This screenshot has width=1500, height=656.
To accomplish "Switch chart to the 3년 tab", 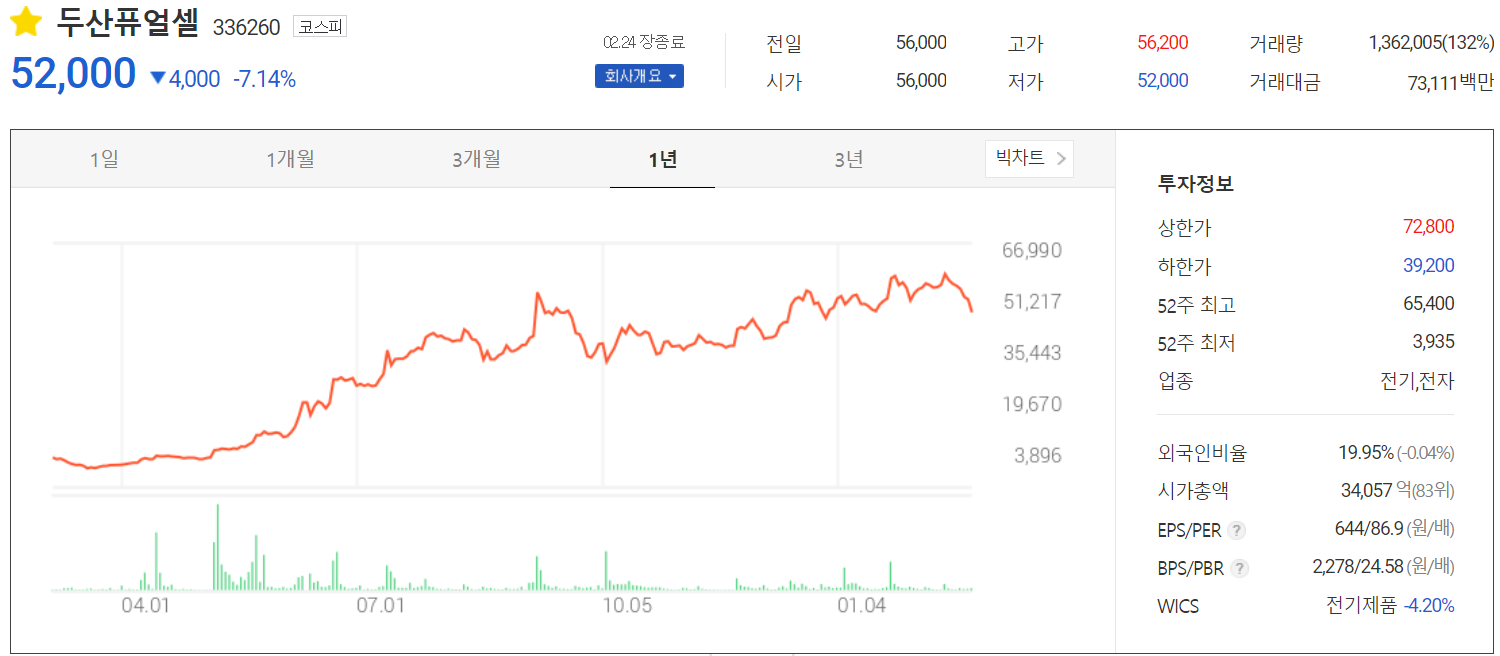I will coord(849,159).
